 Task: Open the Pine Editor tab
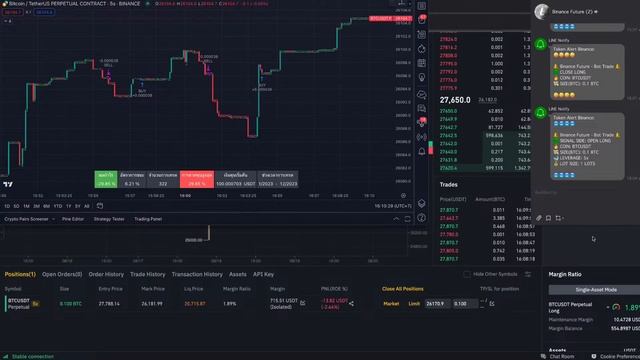(73, 219)
